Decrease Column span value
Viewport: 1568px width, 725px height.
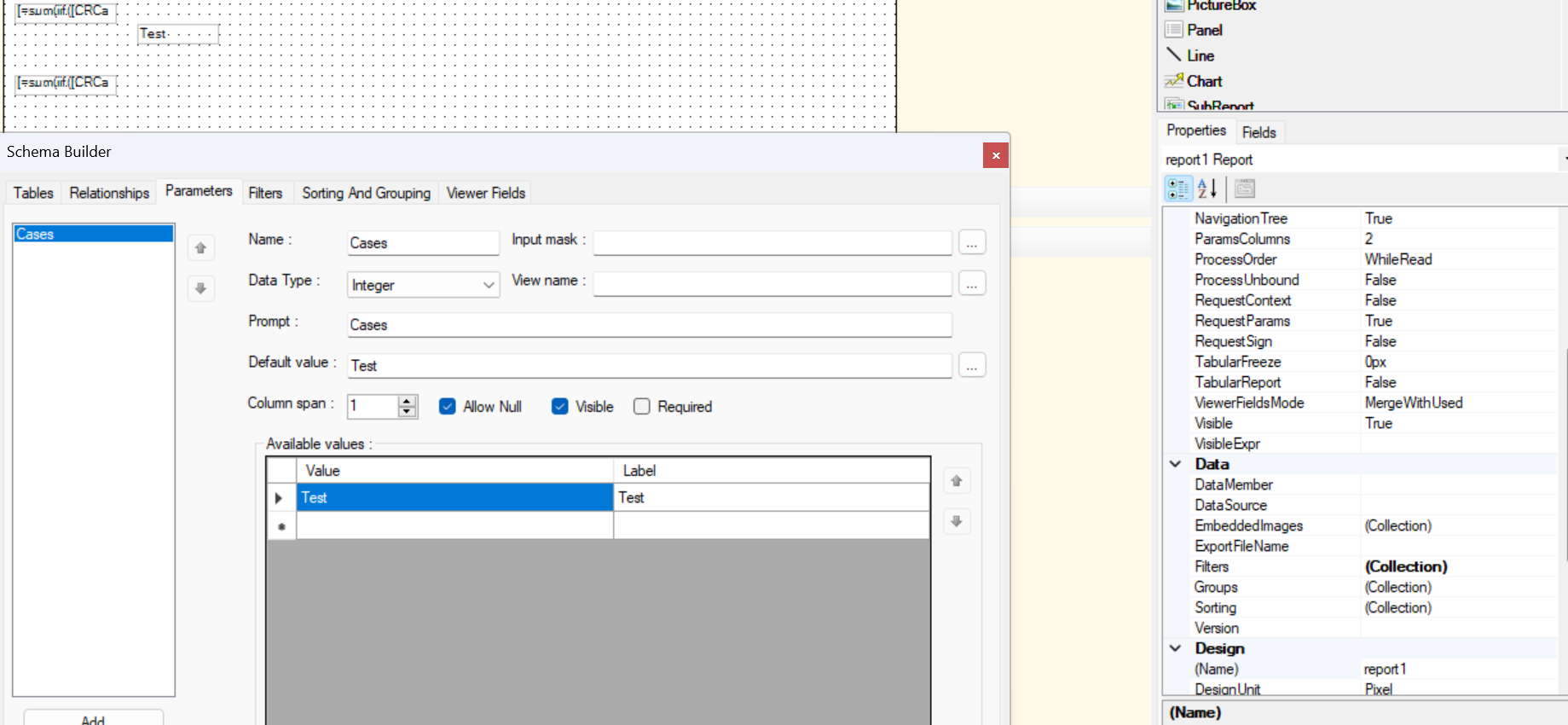pos(408,412)
